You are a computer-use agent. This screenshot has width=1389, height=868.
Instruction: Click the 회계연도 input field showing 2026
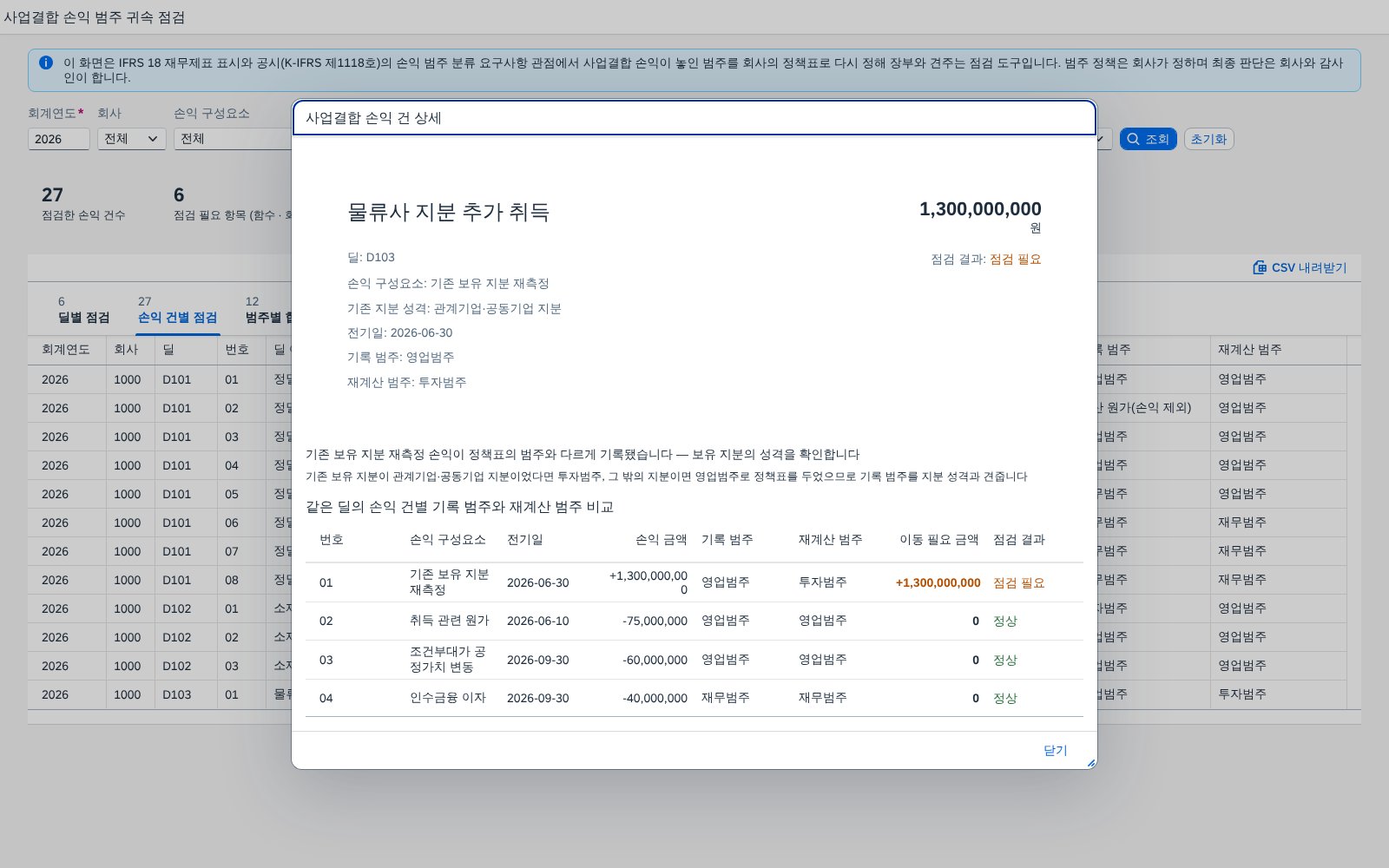[x=59, y=139]
